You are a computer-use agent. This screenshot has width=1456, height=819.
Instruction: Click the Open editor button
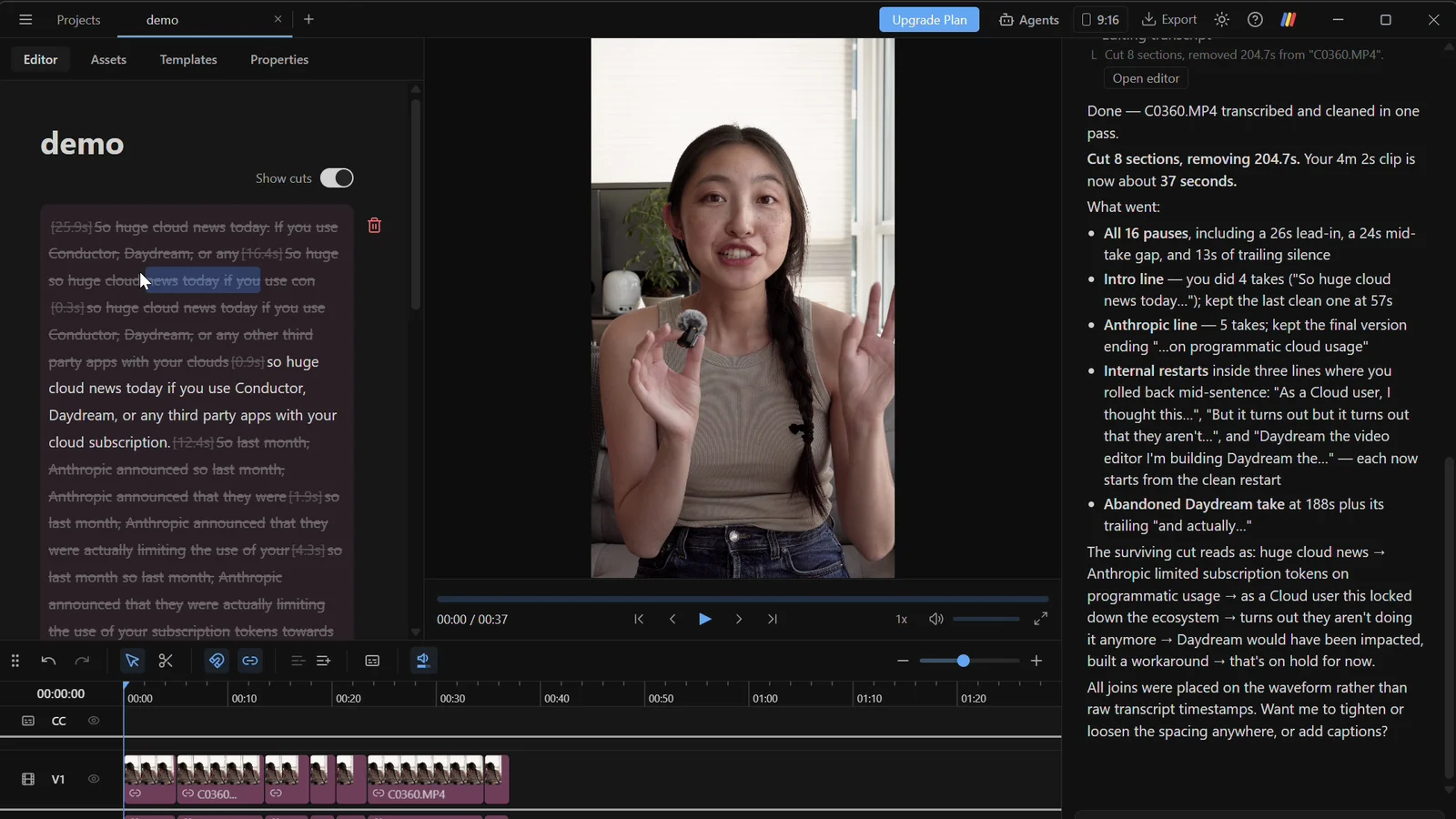point(1146,78)
